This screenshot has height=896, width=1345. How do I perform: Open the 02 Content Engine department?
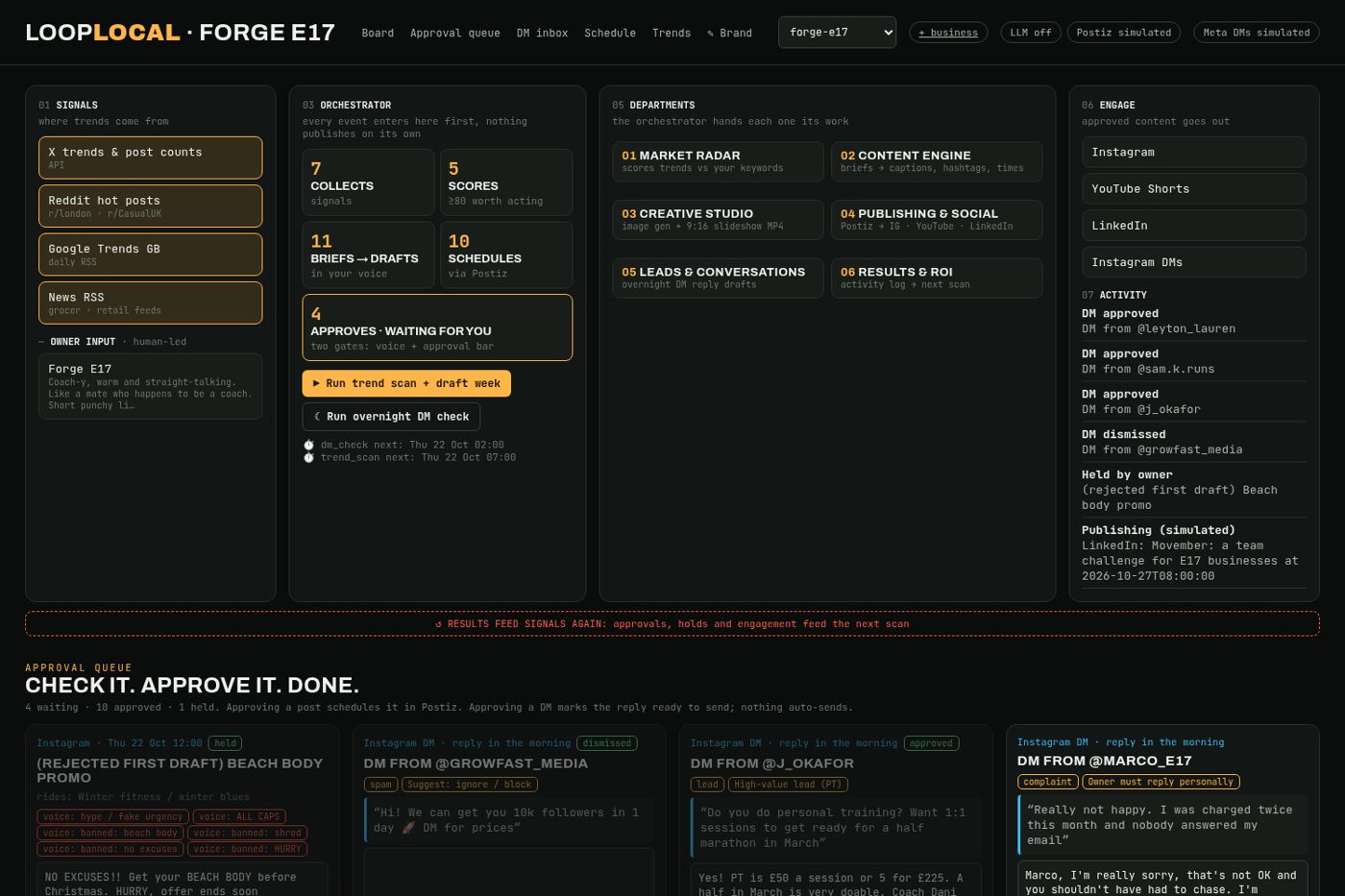click(x=937, y=161)
